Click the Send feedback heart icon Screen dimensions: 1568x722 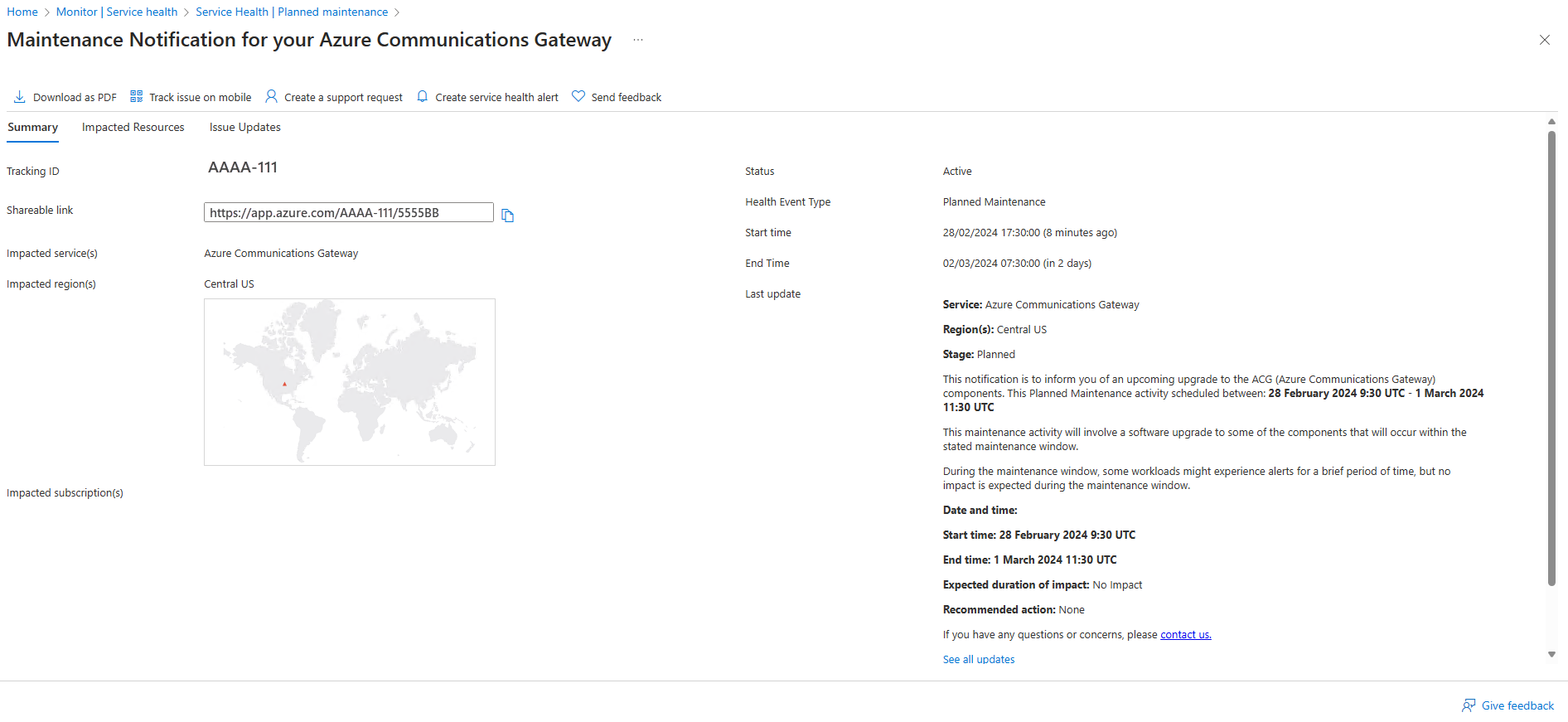pos(578,97)
